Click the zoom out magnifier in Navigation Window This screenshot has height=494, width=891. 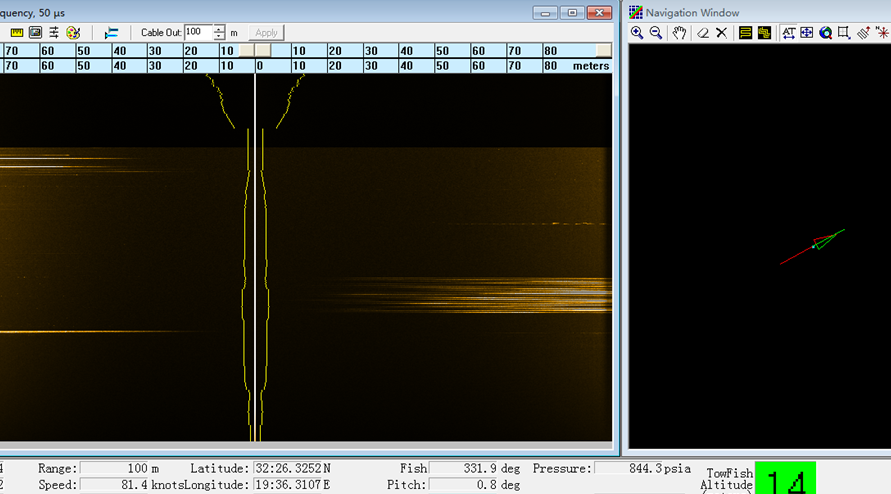click(656, 33)
